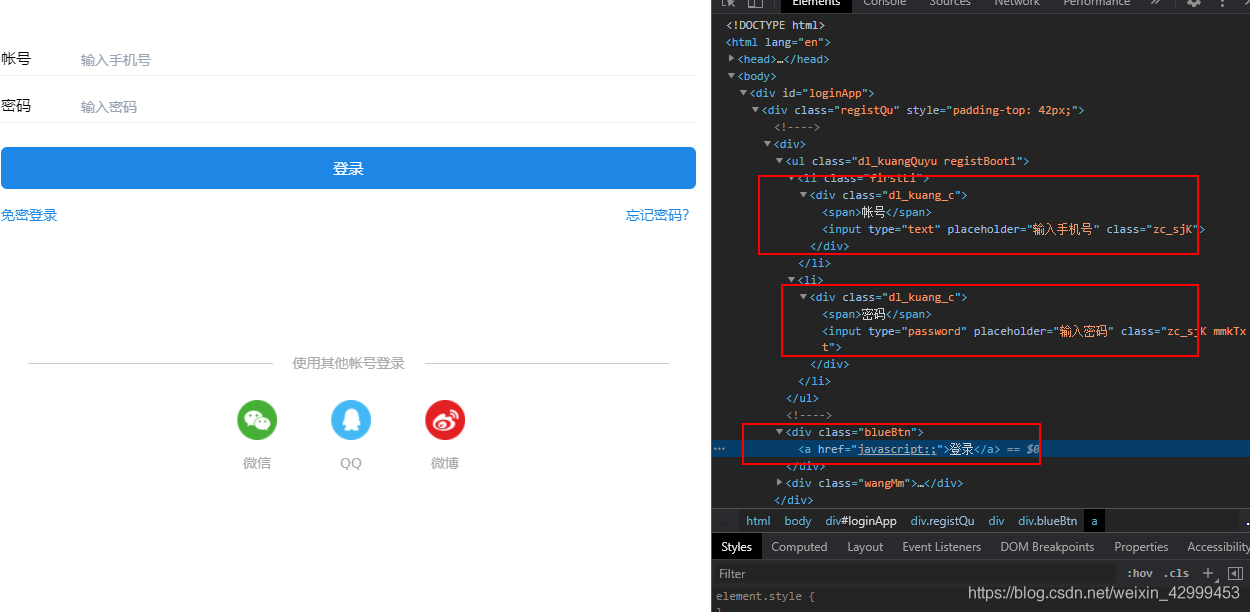Viewport: 1250px width, 612px height.
Task: Select the DOCTYPE html line
Action: (x=775, y=25)
